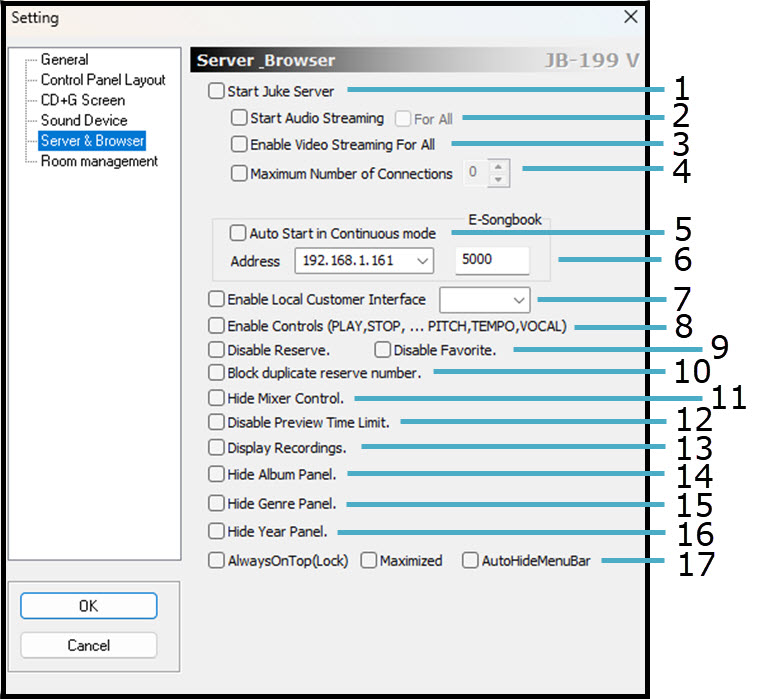Enable Video Streaming For All option
This screenshot has height=699, width=757.
coord(239,144)
